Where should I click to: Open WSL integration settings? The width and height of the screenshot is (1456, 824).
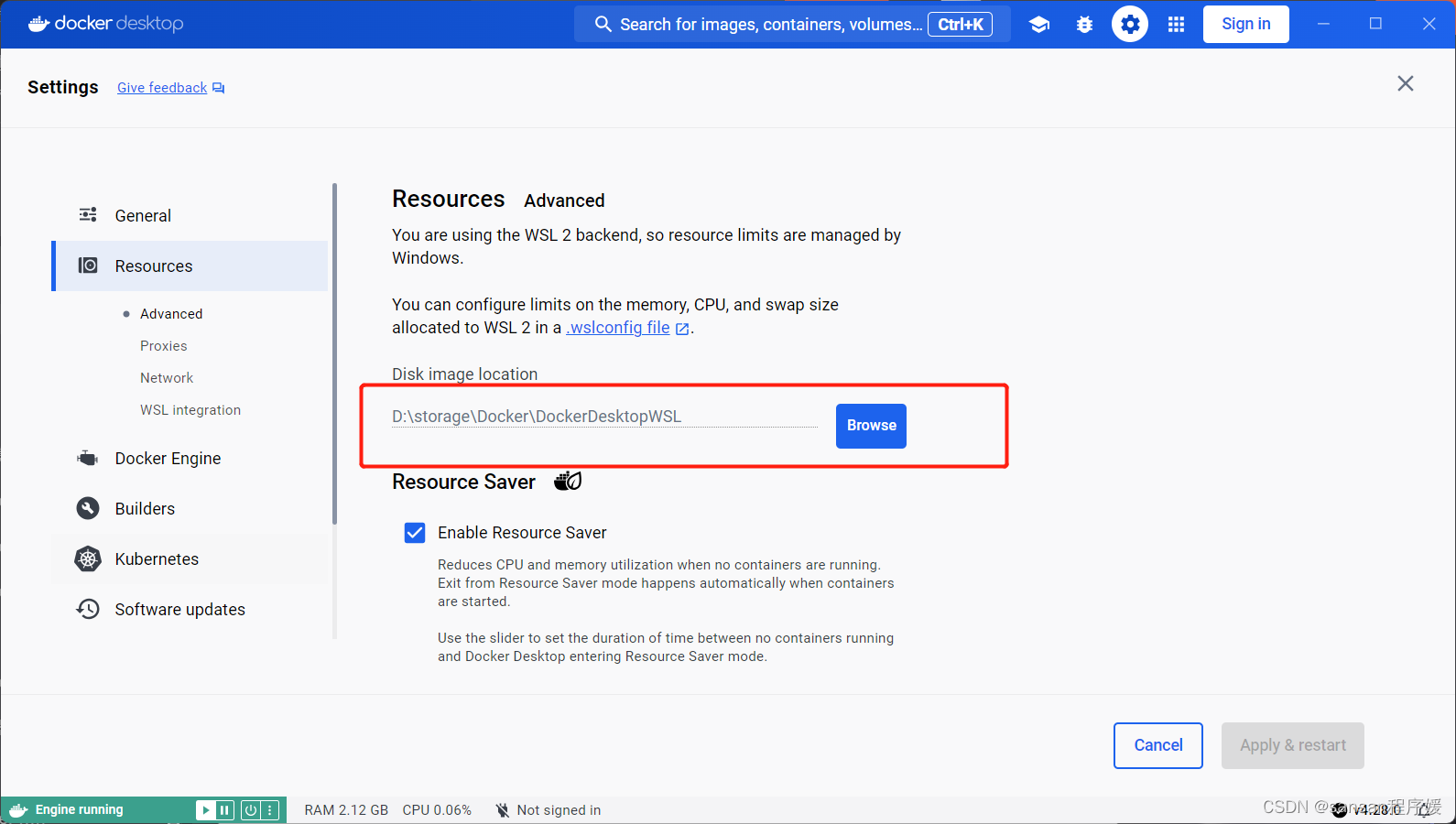(190, 410)
